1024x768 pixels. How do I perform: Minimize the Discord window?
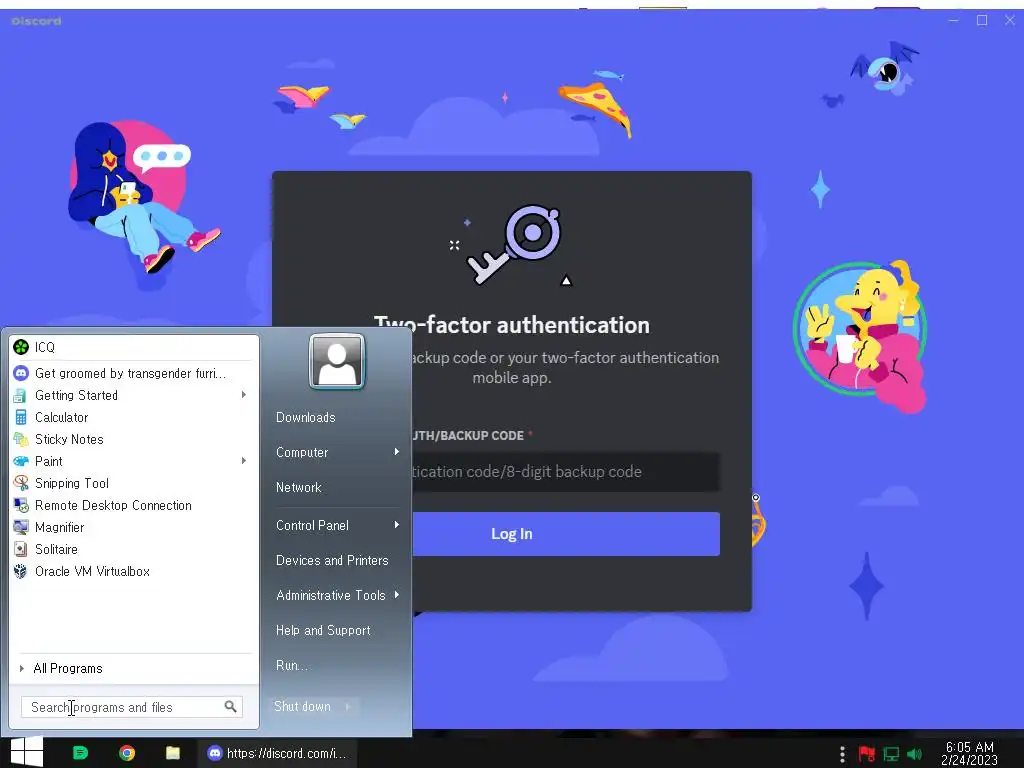coord(953,21)
